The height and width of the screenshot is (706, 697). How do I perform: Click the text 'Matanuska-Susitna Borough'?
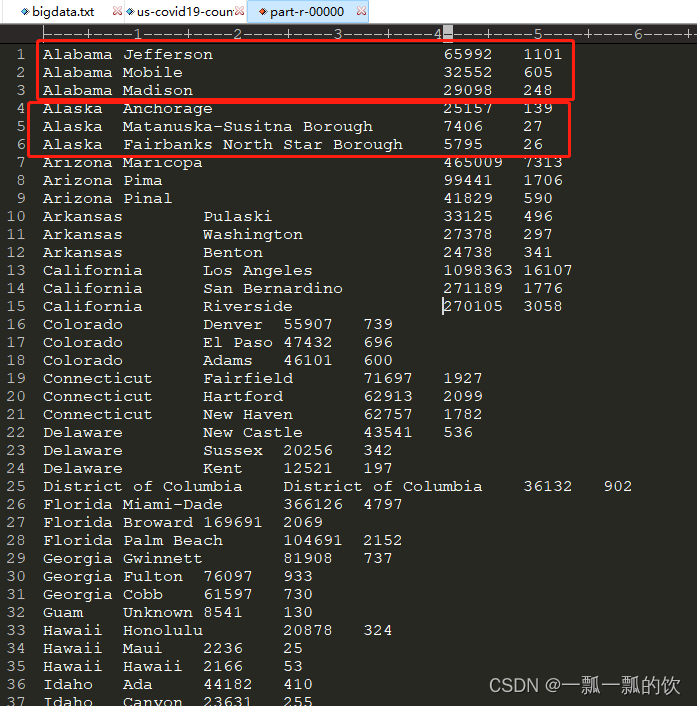pyautogui.click(x=248, y=127)
